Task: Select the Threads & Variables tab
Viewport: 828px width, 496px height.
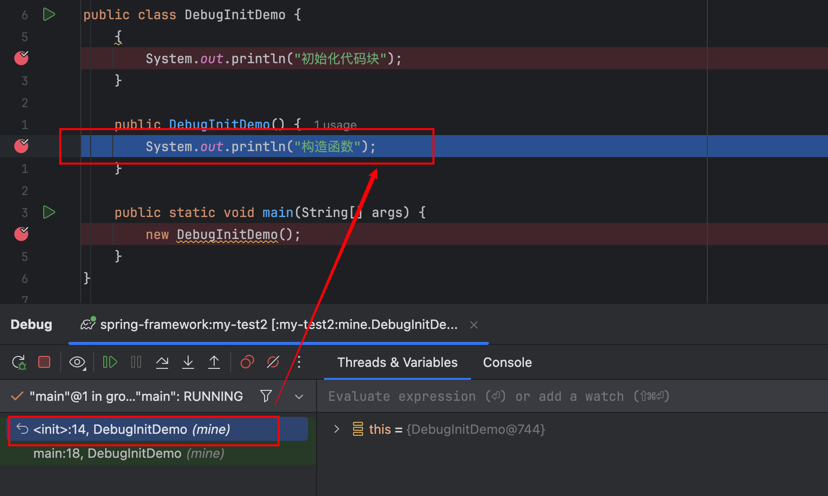Action: pyautogui.click(x=397, y=362)
